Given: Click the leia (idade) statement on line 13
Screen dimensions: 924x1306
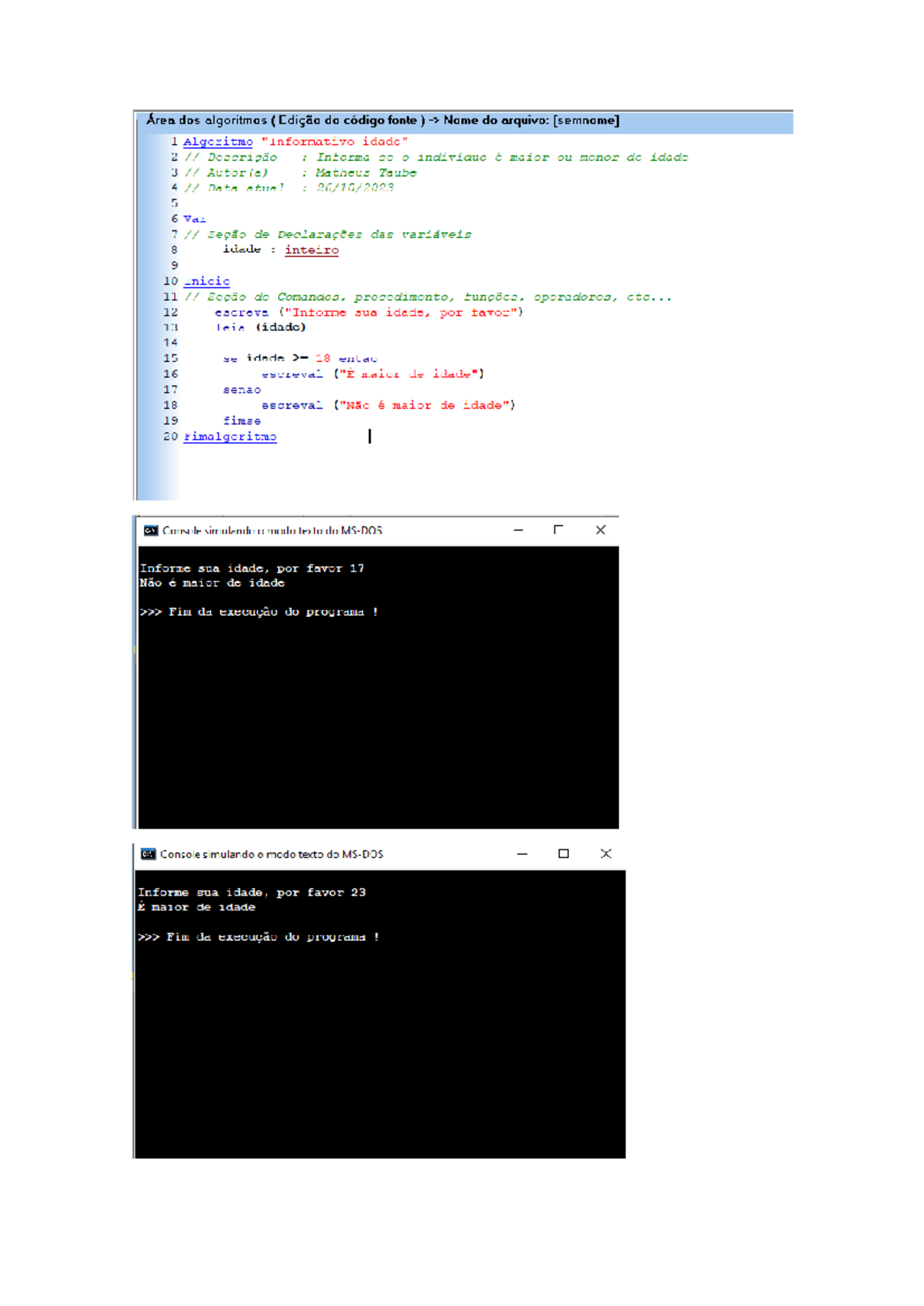Looking at the screenshot, I should click(260, 327).
